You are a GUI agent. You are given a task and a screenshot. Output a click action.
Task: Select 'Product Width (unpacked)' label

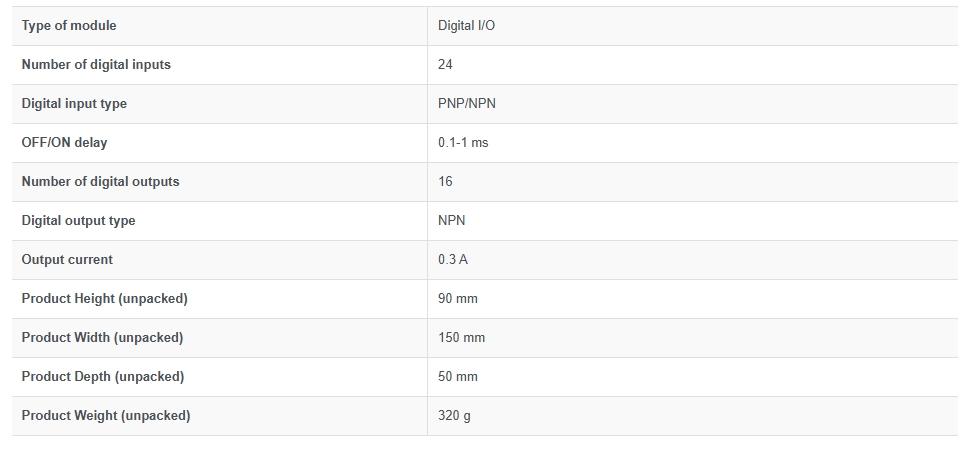102,338
